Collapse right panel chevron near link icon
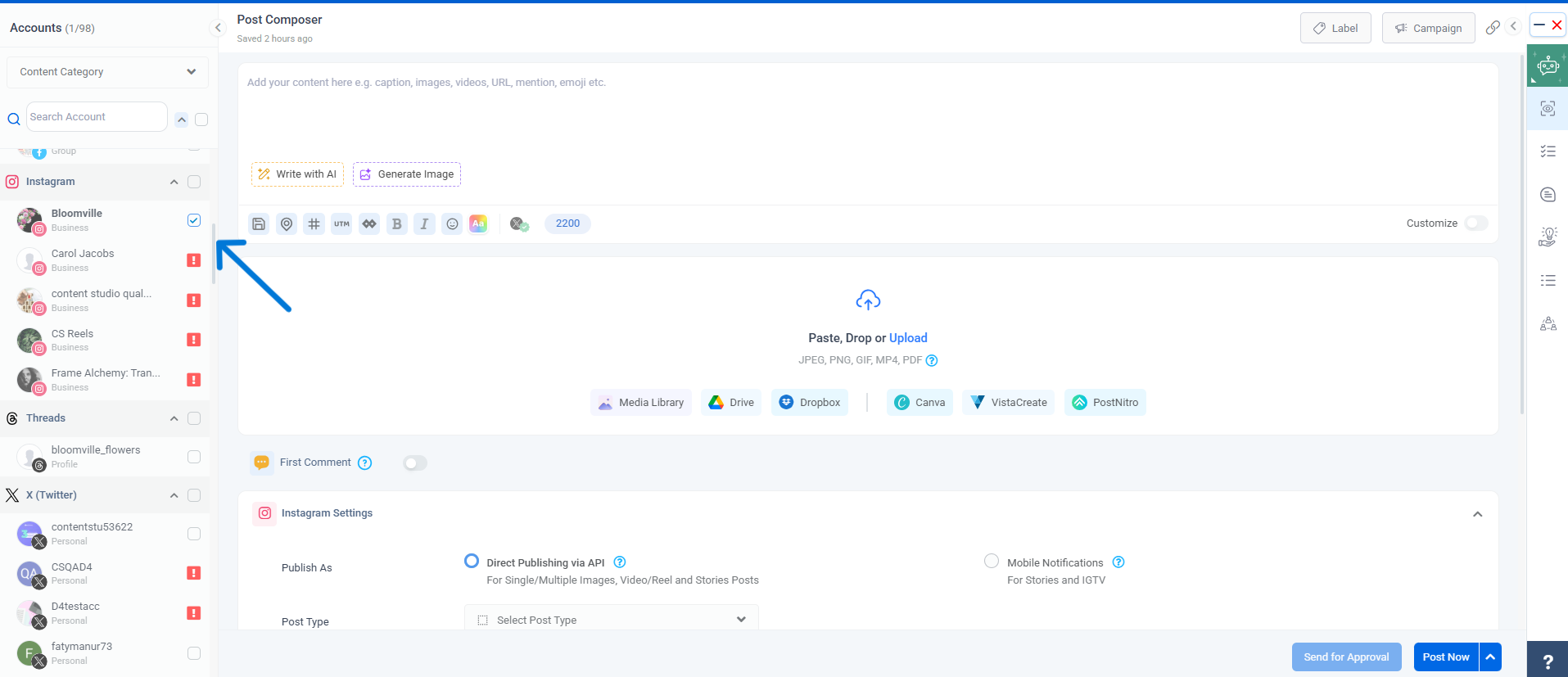Image resolution: width=1568 pixels, height=677 pixels. (1513, 26)
